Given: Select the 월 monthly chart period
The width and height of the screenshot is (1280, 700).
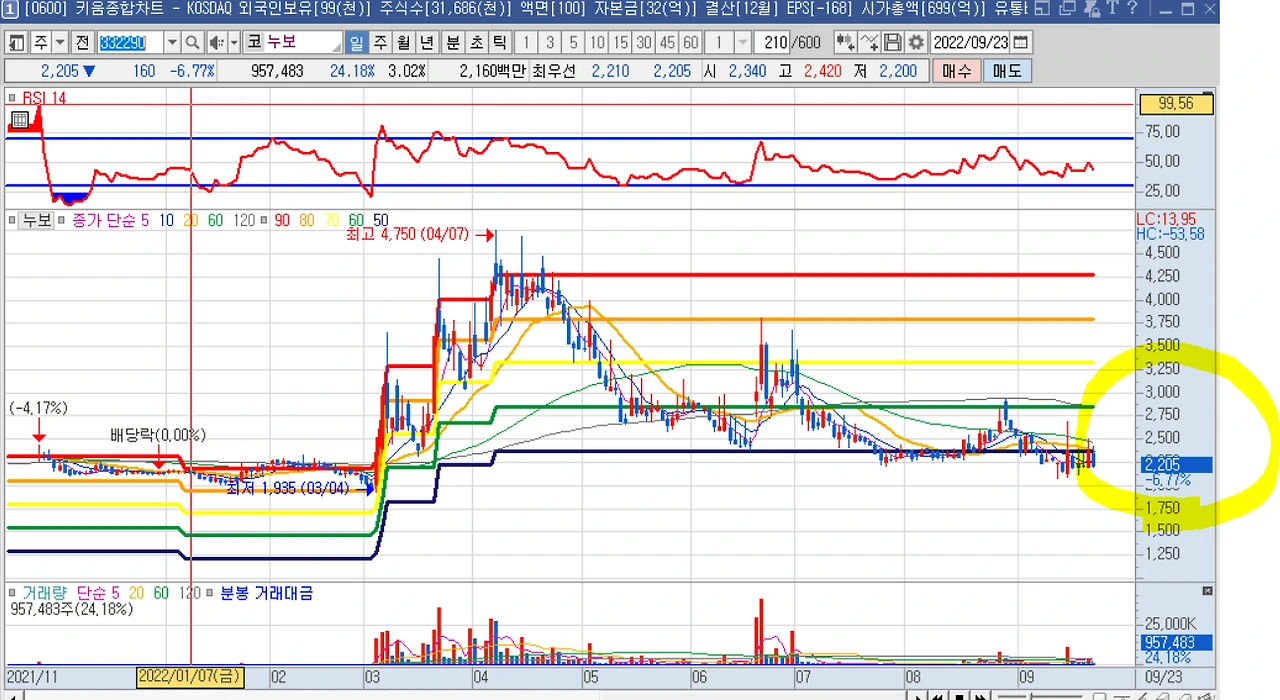Looking at the screenshot, I should pos(403,43).
